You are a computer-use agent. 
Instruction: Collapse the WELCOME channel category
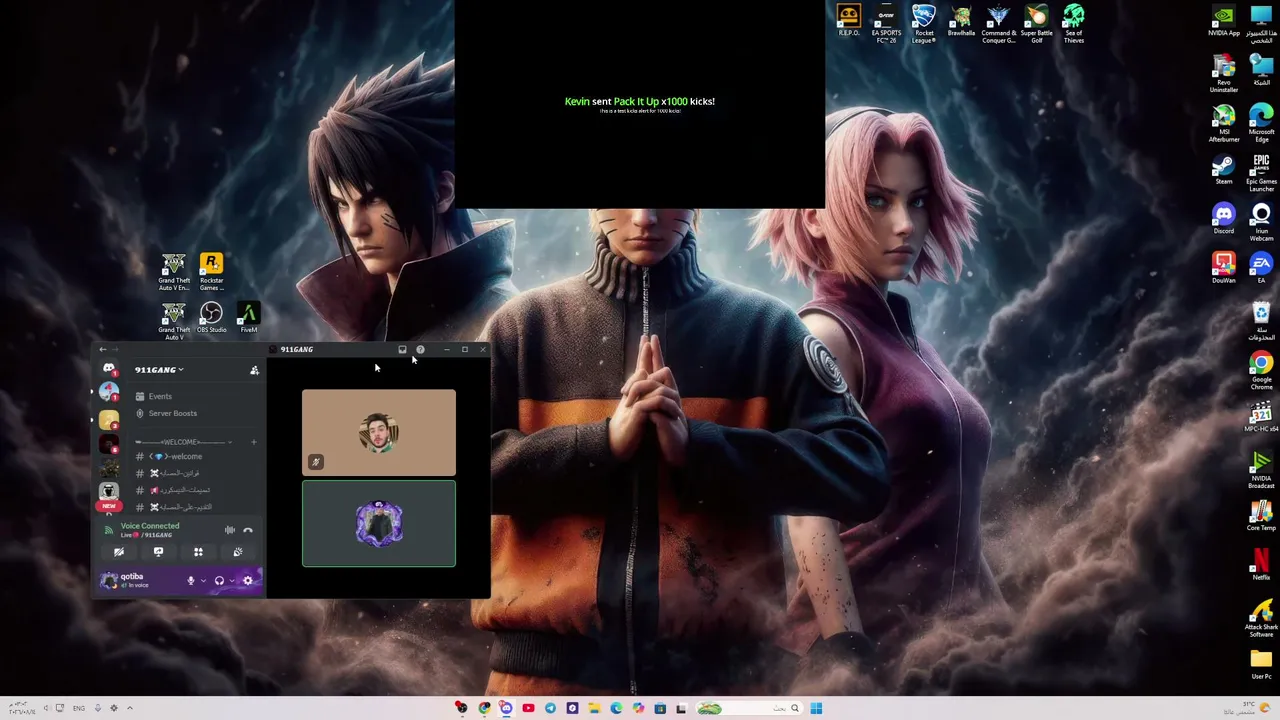183,442
